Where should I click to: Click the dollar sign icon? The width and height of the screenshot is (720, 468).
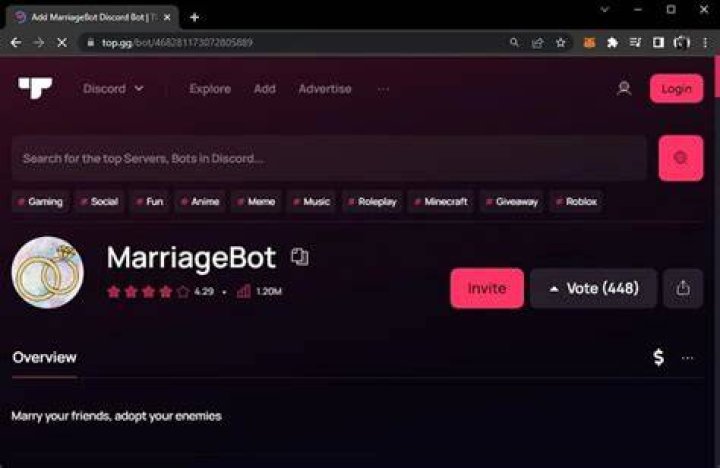tap(658, 357)
